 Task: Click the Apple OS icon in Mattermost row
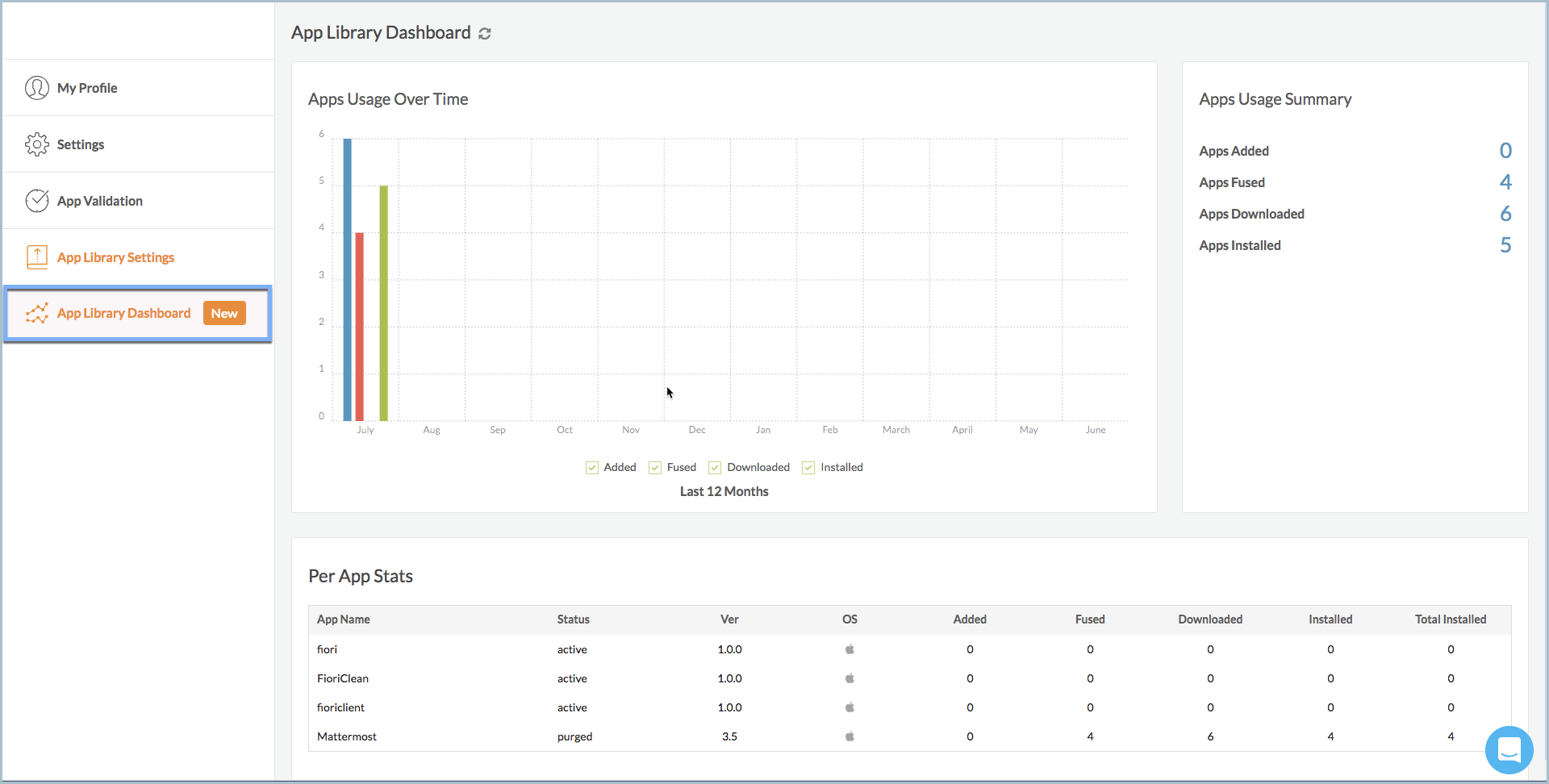click(850, 736)
